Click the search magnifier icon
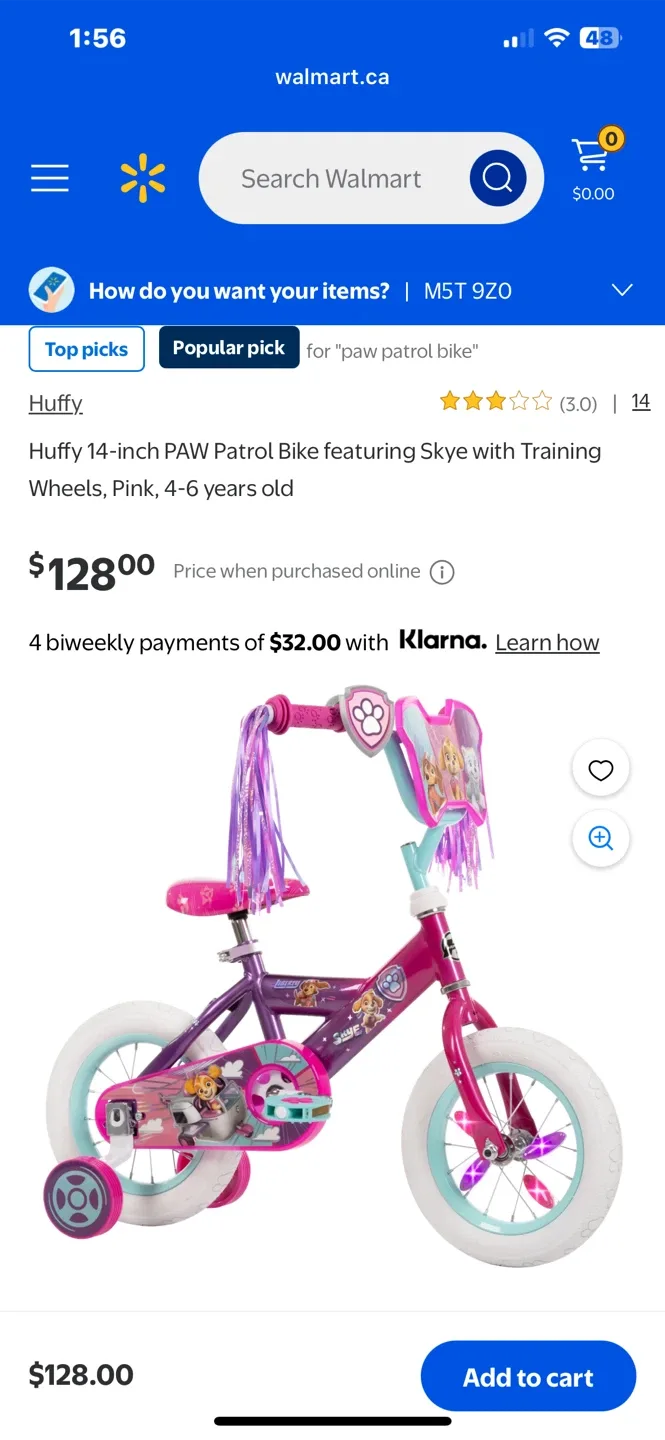The image size is (665, 1440). click(497, 178)
